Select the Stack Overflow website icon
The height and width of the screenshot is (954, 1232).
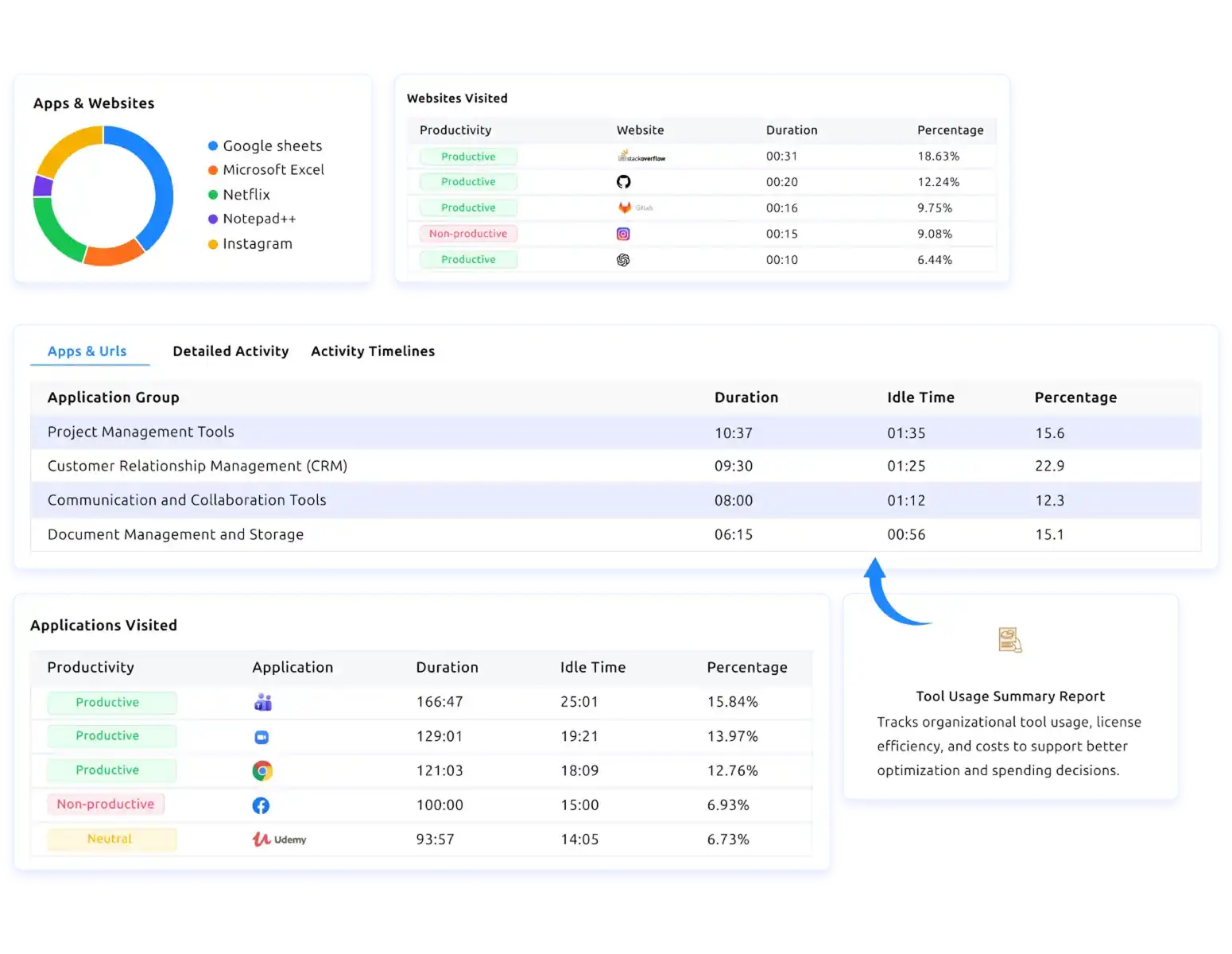[641, 156]
